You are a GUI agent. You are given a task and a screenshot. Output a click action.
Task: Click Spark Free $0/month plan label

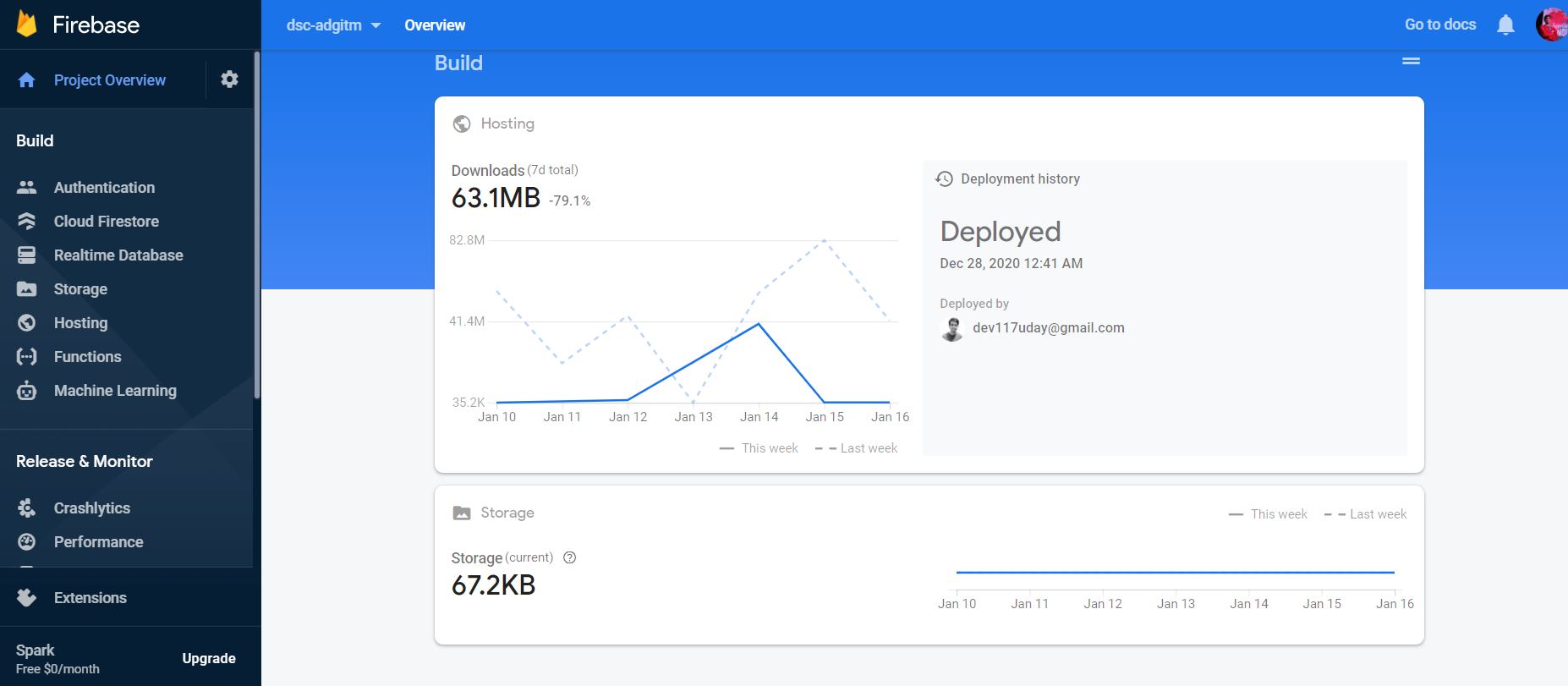(58, 659)
